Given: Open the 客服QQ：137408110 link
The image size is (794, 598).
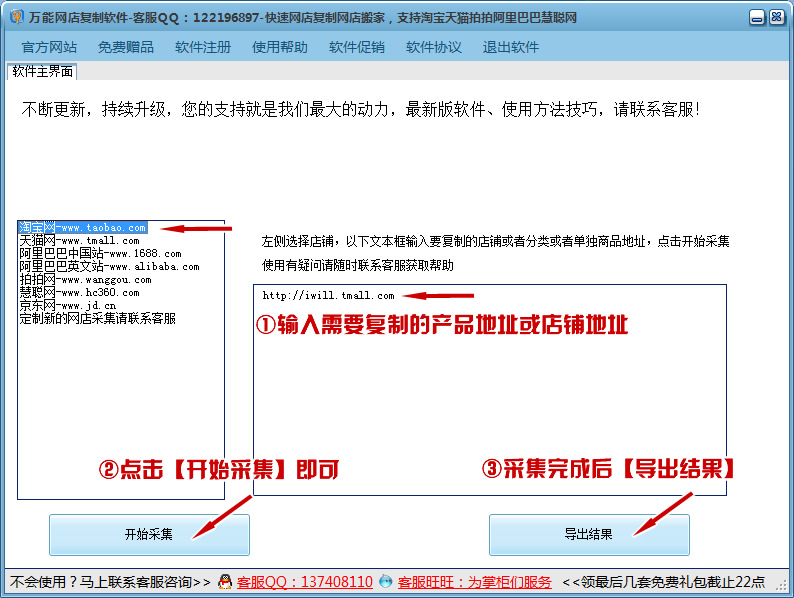Looking at the screenshot, I should 305,582.
